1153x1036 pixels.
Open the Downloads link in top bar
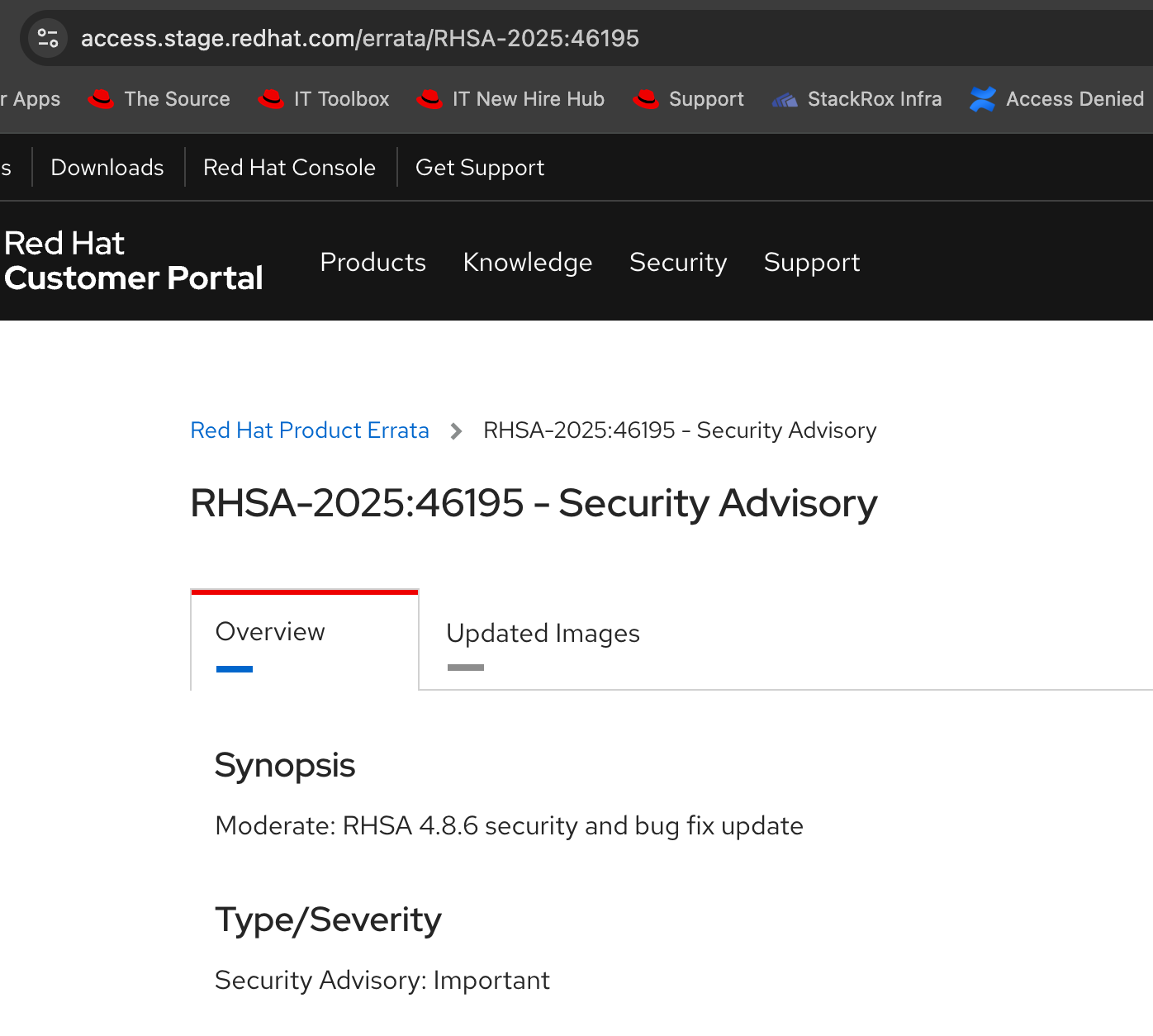[107, 168]
